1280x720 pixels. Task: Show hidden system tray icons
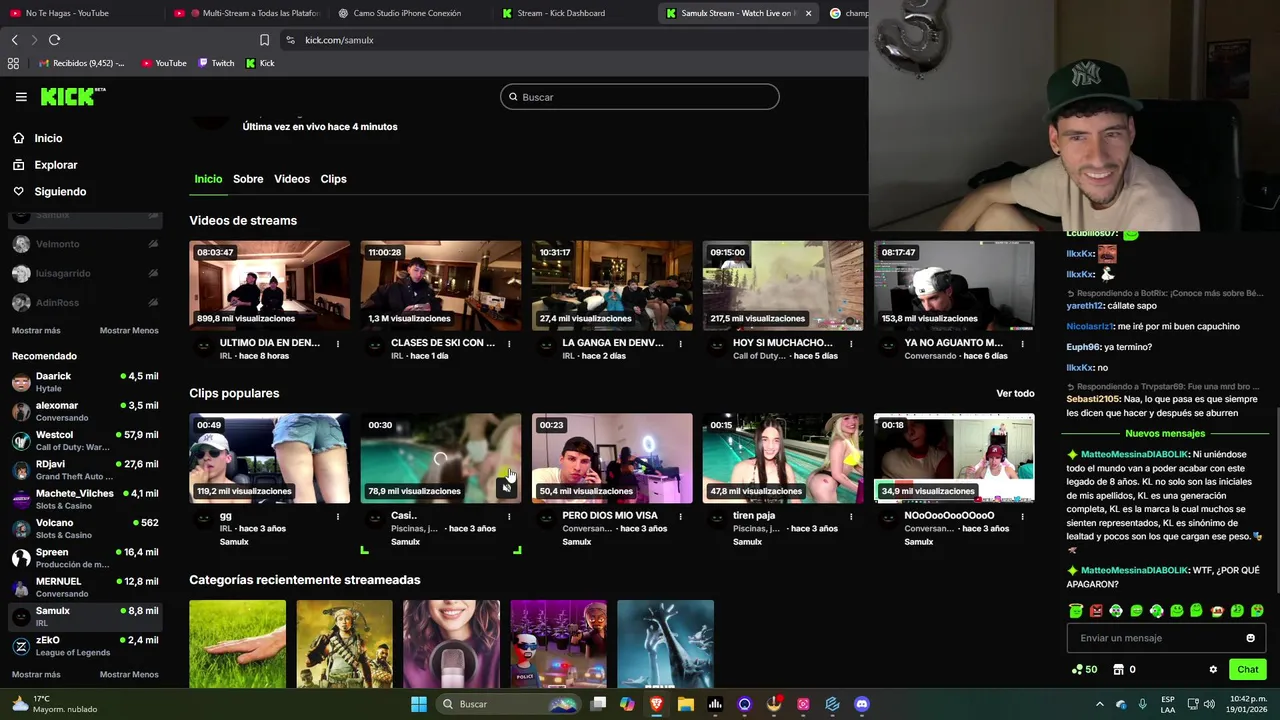tap(1100, 704)
